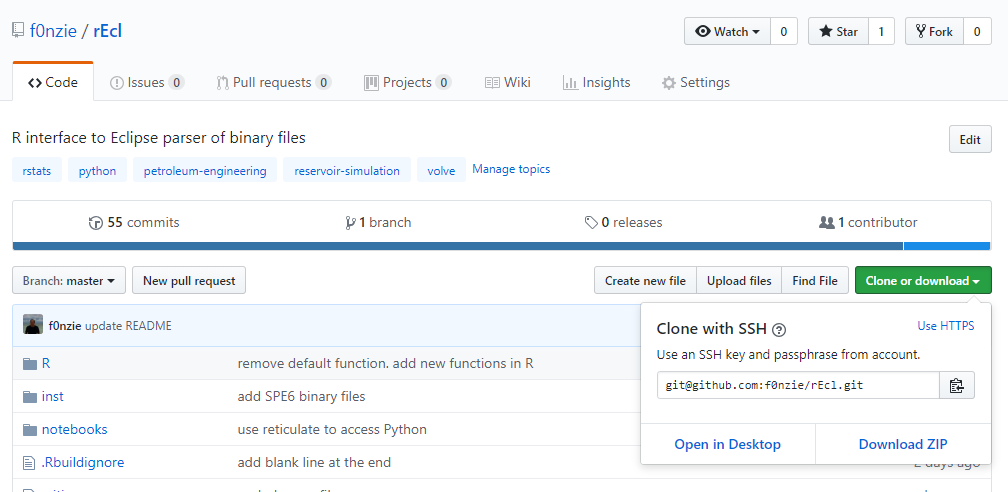Go to the Insights tab

pos(596,83)
